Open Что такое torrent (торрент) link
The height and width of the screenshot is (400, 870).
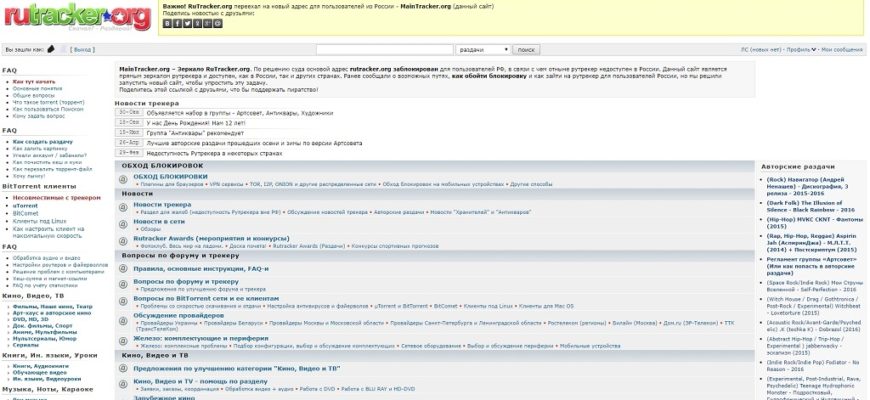click(x=49, y=103)
